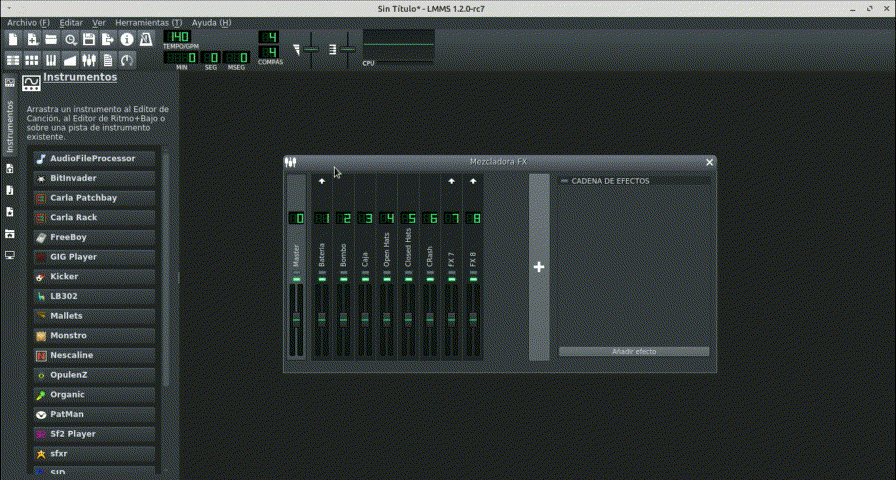Image resolution: width=896 pixels, height=480 pixels.
Task: Select the Carla Patchbay instrument
Action: tap(94, 198)
